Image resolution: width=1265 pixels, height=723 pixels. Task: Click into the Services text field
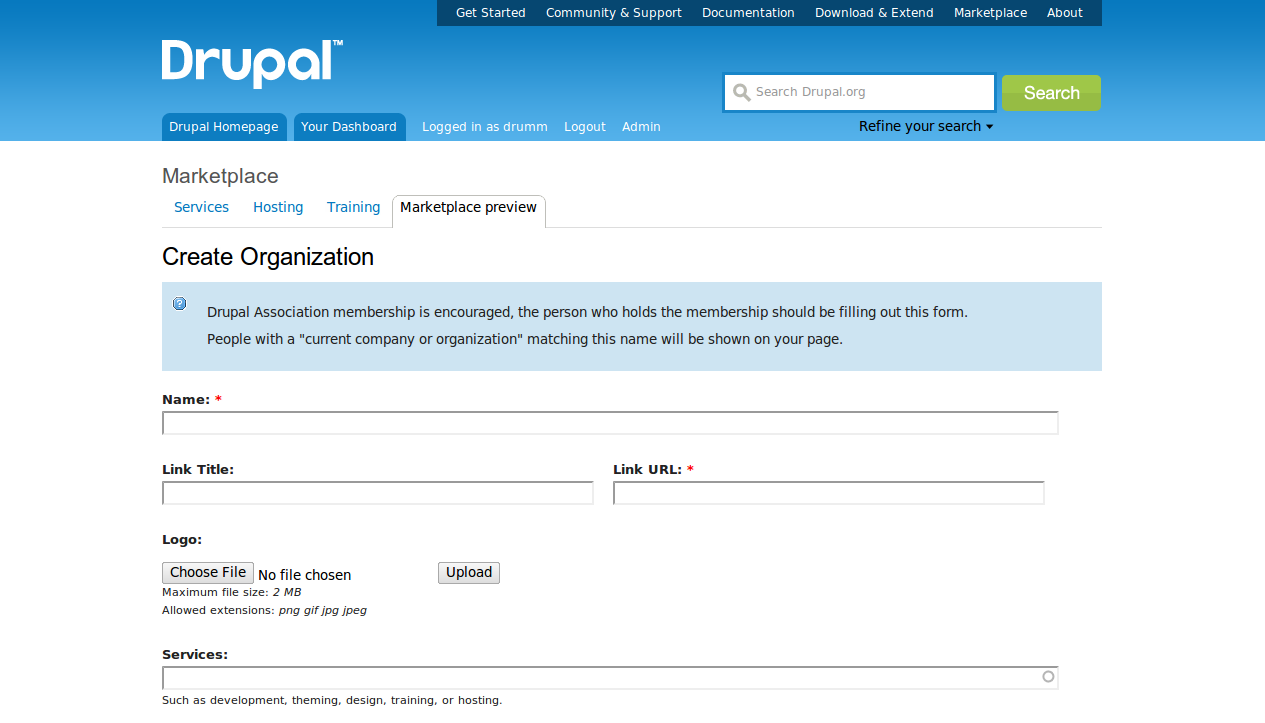(610, 678)
